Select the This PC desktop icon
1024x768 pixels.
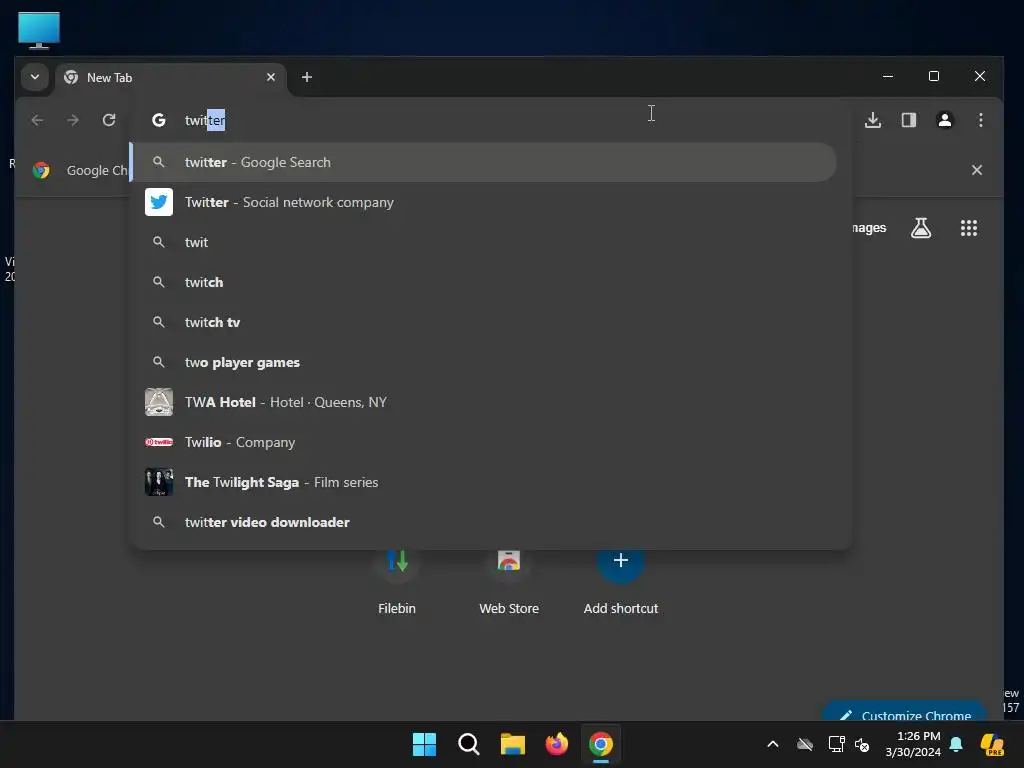(x=39, y=30)
